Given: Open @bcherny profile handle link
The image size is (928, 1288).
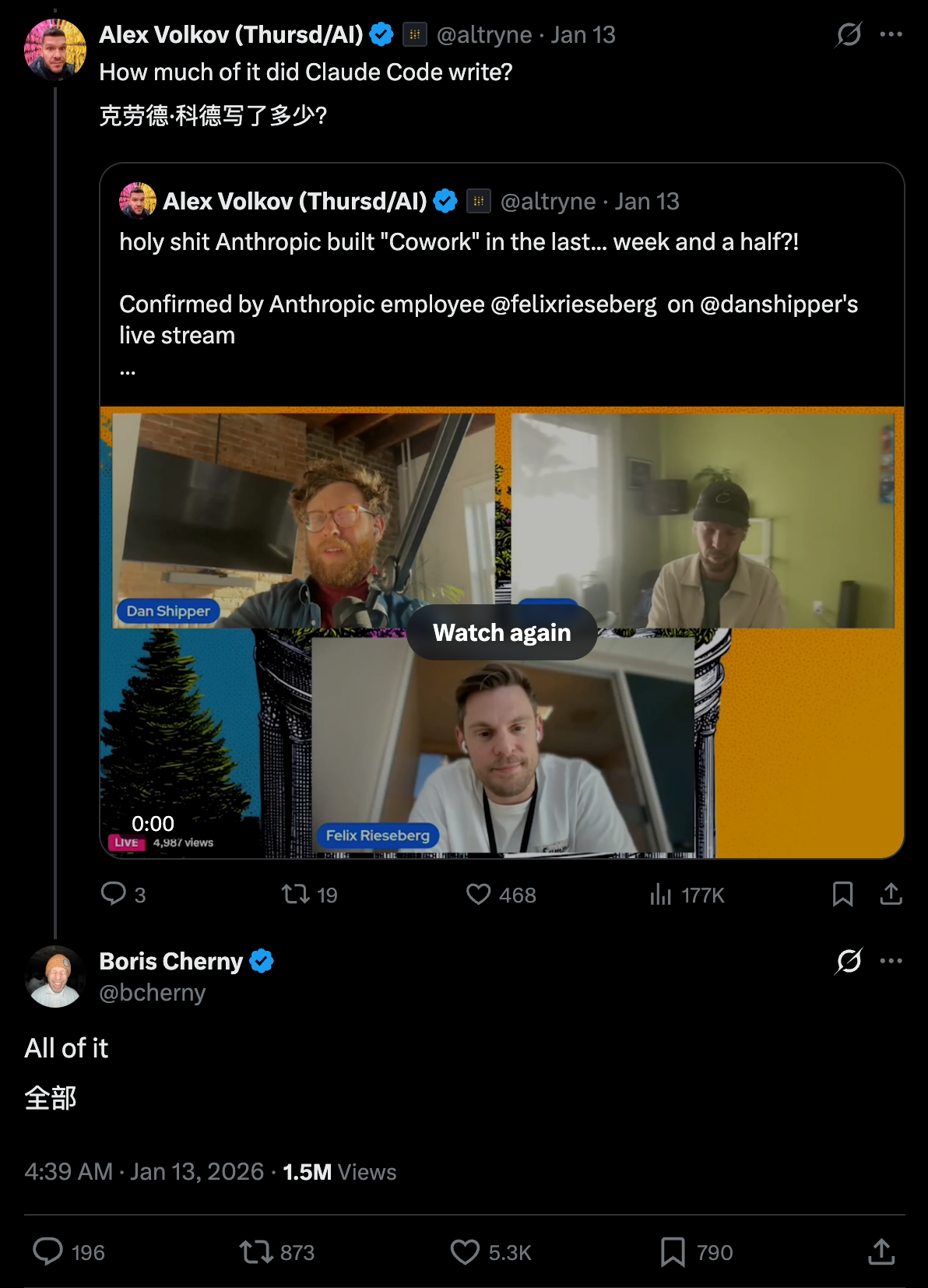Looking at the screenshot, I should point(153,993).
